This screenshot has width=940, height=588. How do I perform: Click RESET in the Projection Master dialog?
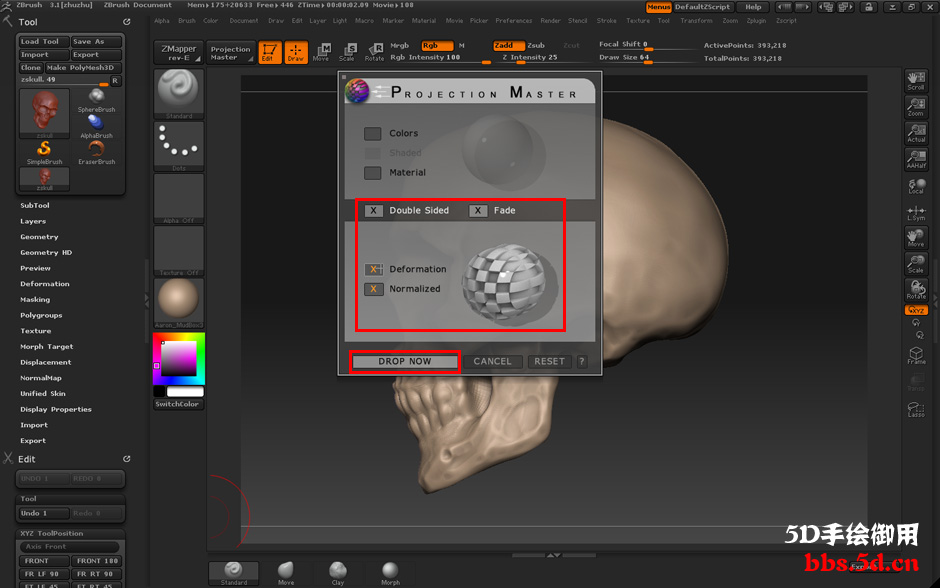(549, 361)
